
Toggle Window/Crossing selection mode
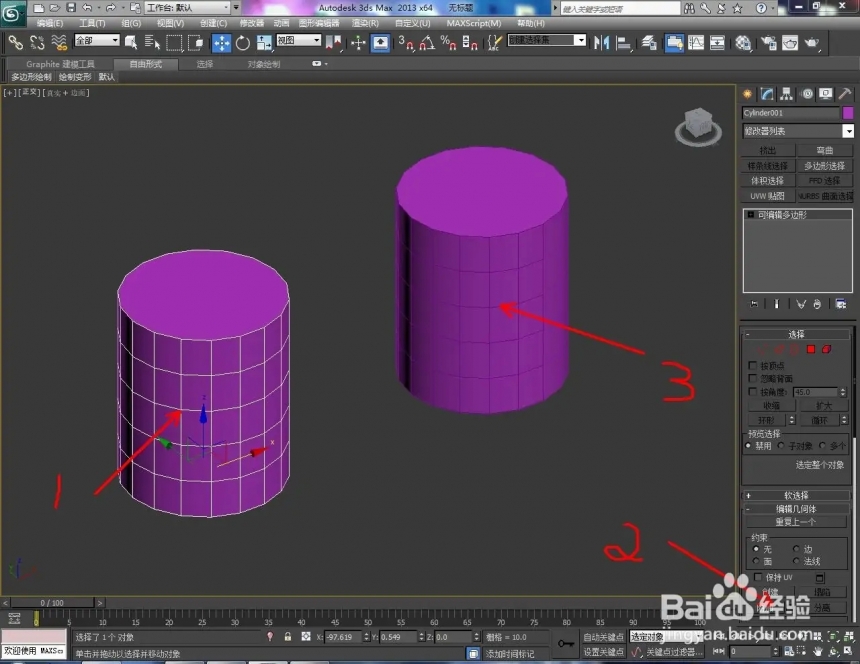pos(195,42)
